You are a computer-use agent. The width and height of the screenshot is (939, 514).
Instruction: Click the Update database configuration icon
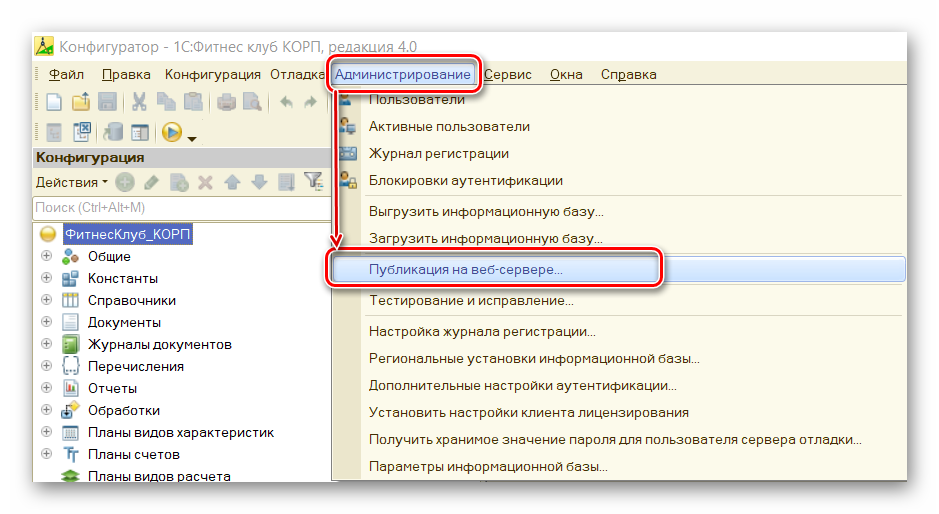click(x=113, y=131)
